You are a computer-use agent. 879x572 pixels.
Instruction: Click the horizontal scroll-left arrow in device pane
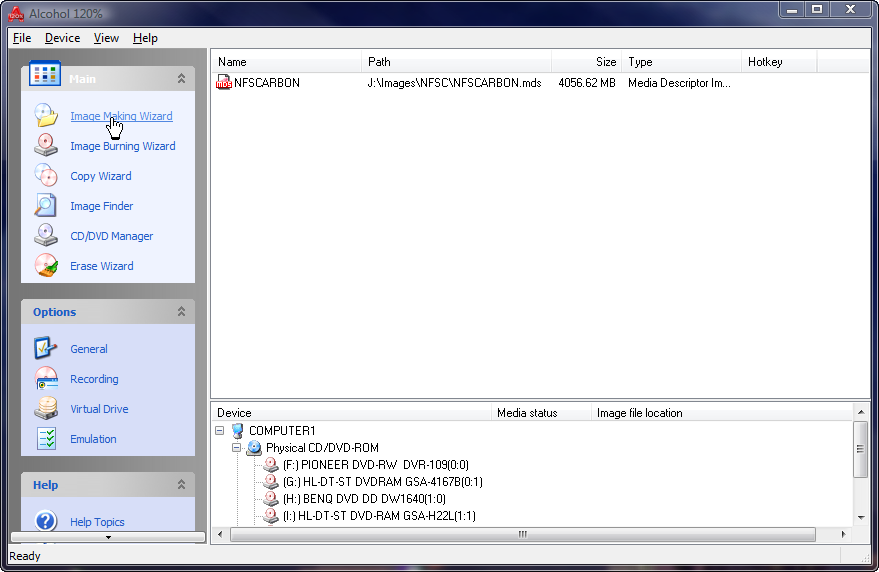click(x=220, y=534)
